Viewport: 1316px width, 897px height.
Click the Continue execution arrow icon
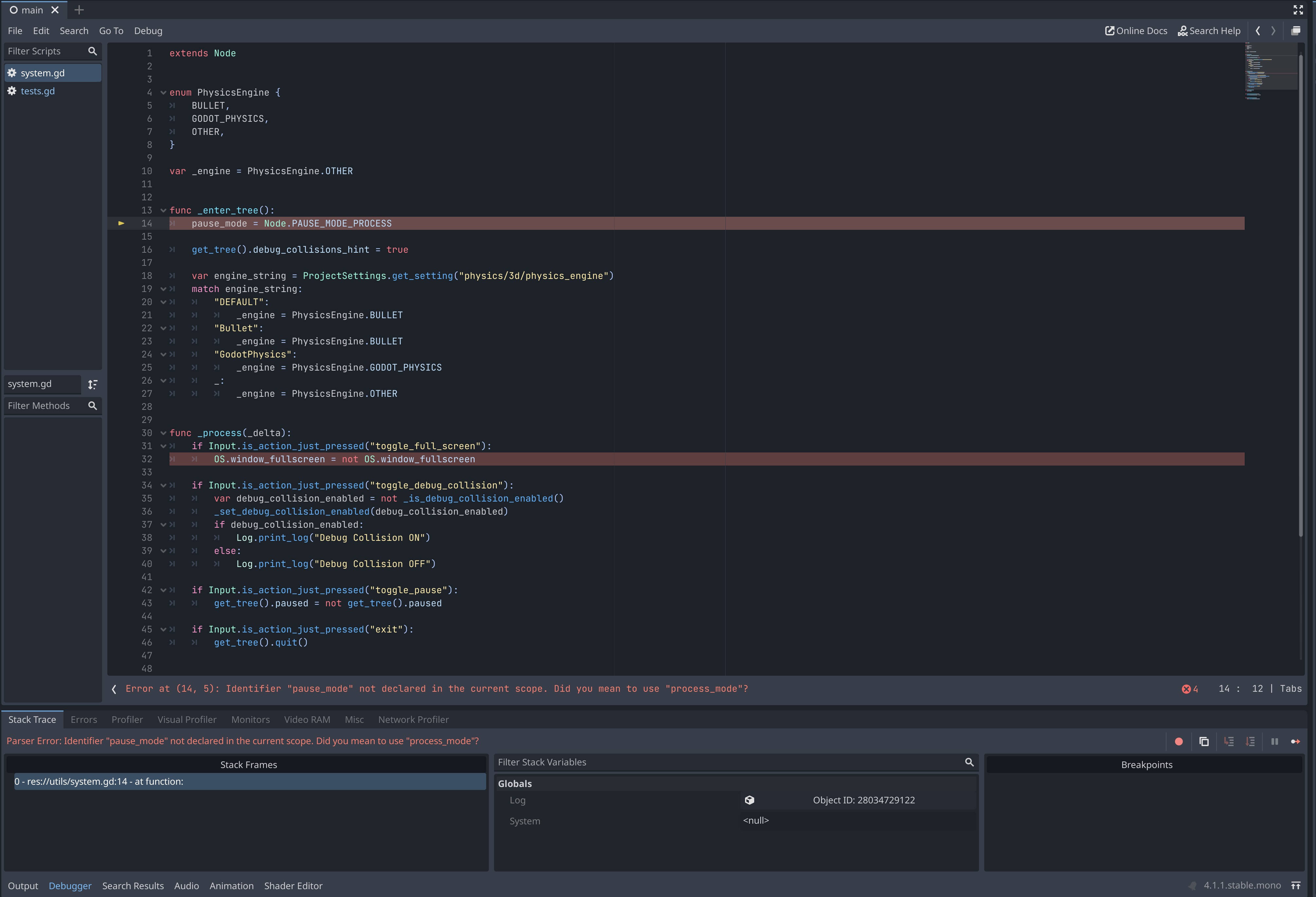tap(1296, 741)
